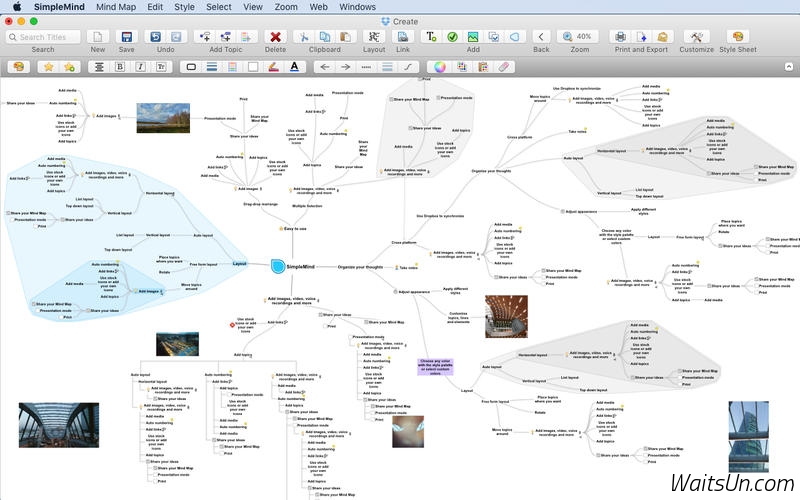This screenshot has width=800, height=500.
Task: Open the Customize toolbar tools
Action: (696, 37)
